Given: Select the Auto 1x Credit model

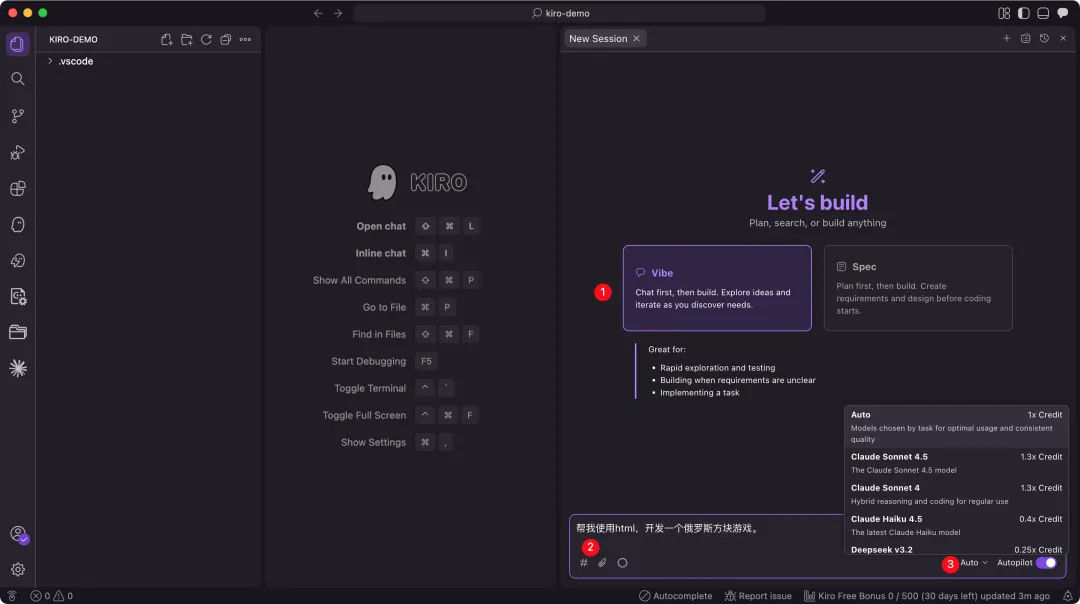Looking at the screenshot, I should tap(956, 426).
